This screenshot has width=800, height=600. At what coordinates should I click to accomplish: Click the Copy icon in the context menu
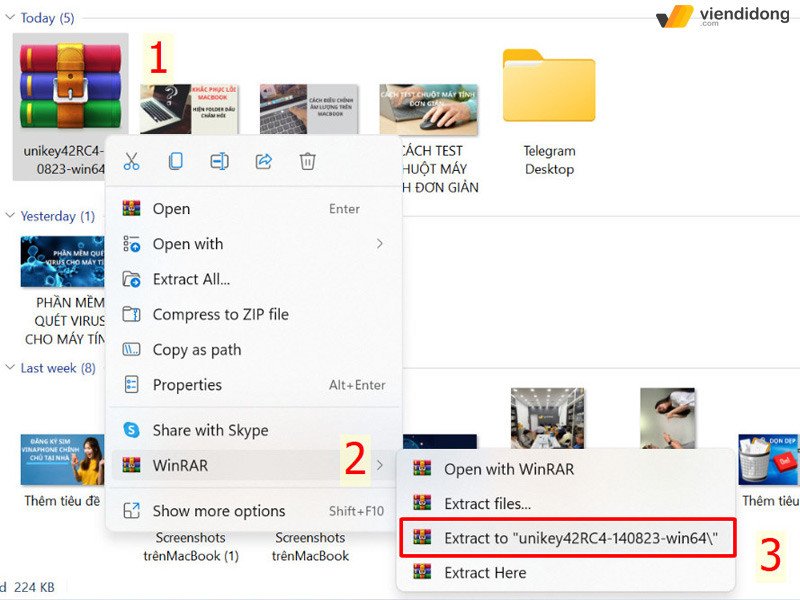175,161
